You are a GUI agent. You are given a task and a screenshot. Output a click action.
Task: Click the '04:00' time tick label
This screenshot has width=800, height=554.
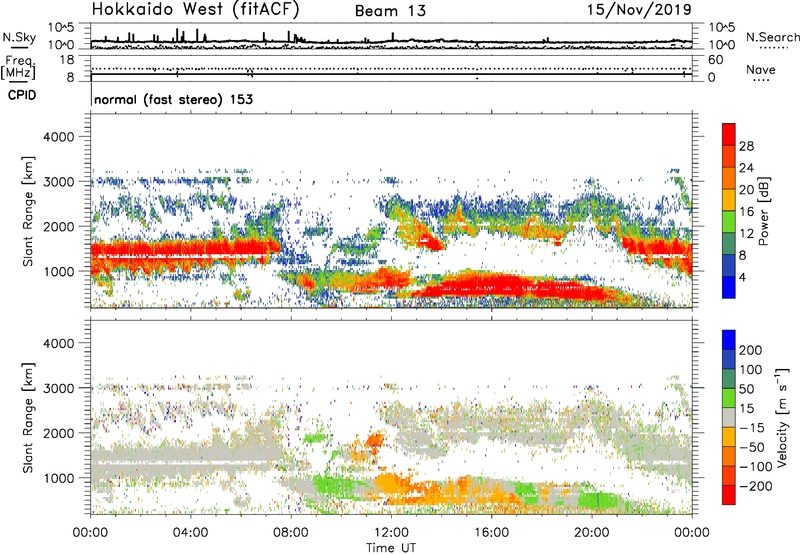click(190, 533)
